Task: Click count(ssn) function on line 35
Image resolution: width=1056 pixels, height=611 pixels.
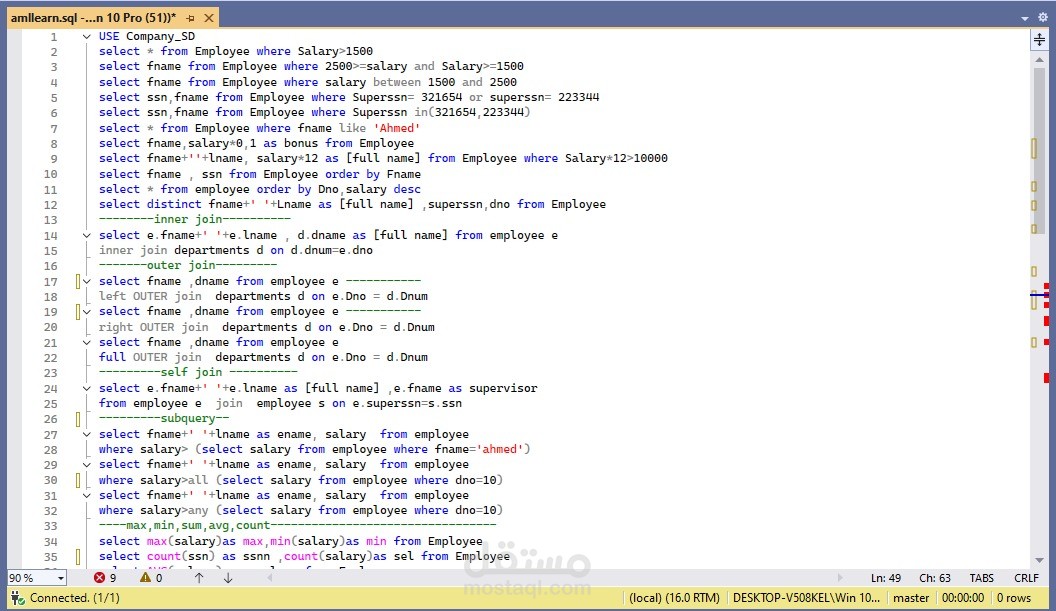Action: click(x=181, y=556)
